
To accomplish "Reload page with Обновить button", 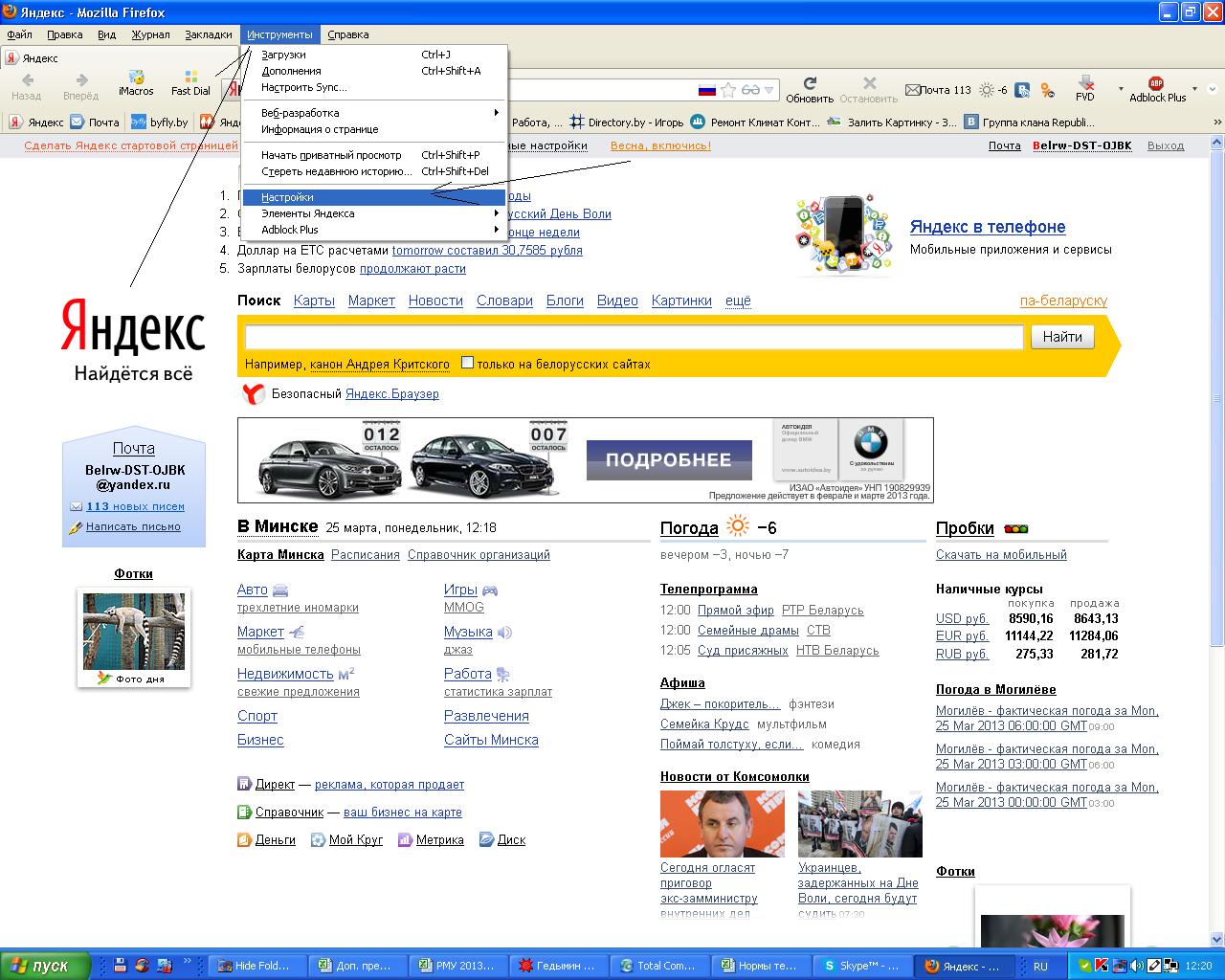I will (810, 90).
